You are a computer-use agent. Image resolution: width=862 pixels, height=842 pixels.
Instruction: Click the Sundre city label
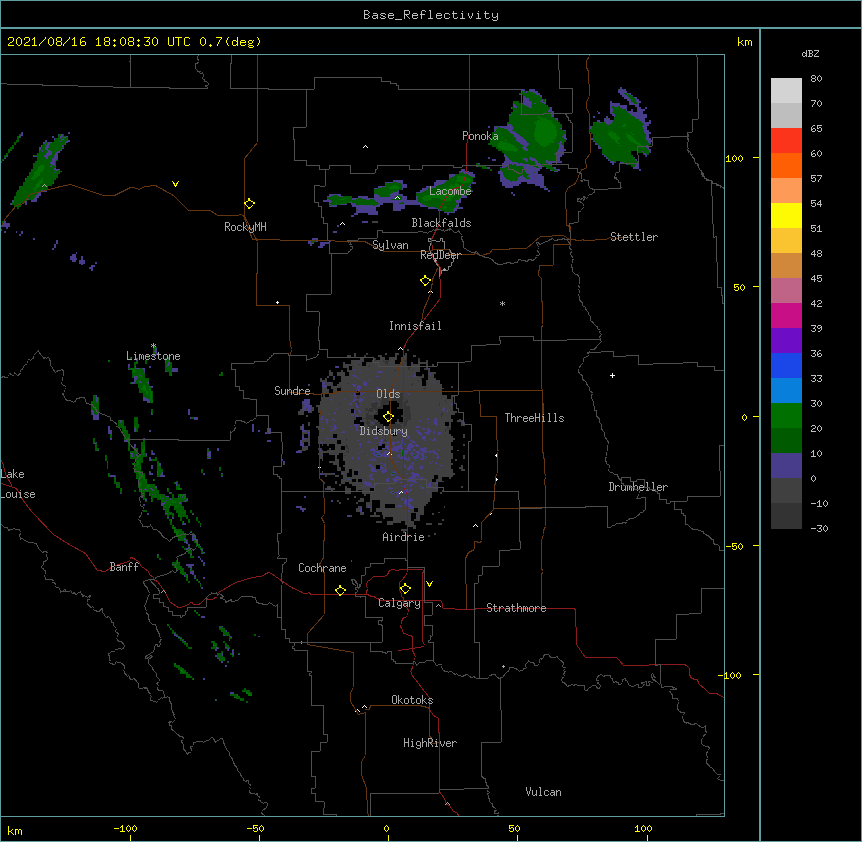[x=292, y=391]
